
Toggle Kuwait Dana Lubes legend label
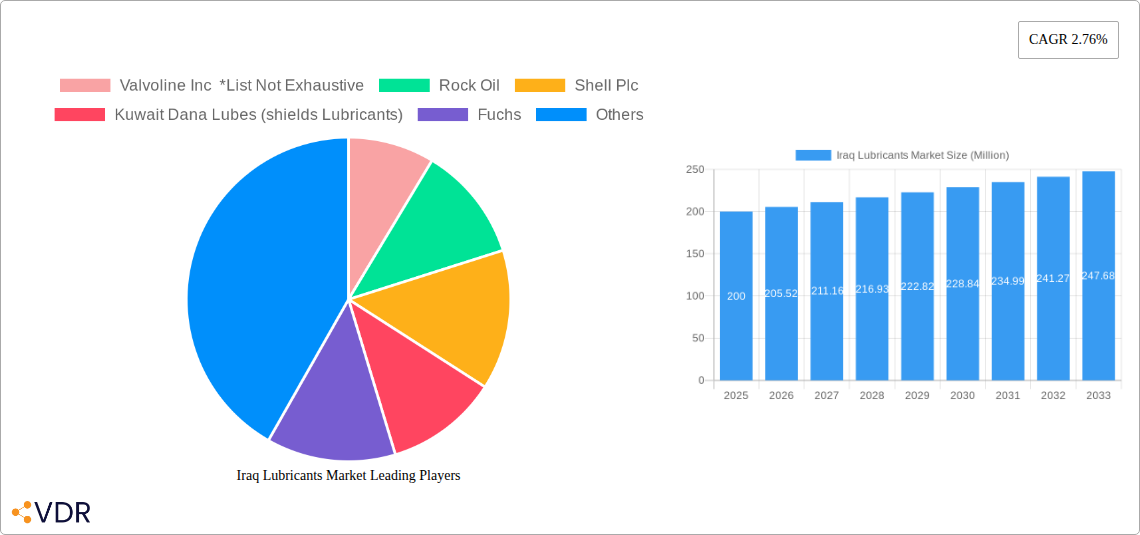pyautogui.click(x=259, y=114)
